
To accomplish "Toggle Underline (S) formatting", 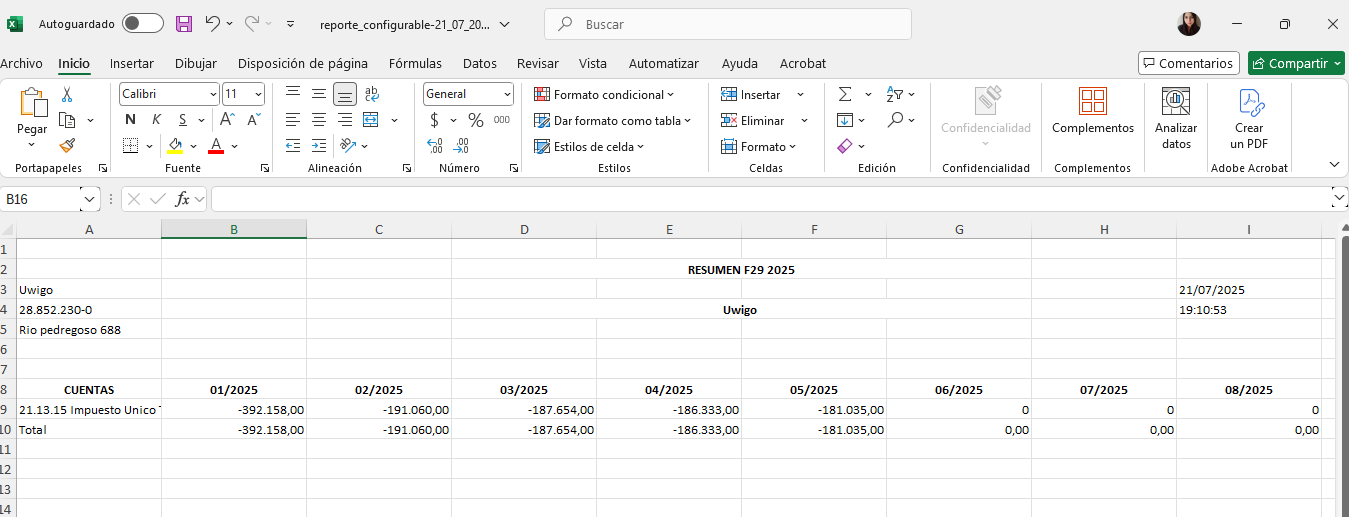I will tap(182, 120).
